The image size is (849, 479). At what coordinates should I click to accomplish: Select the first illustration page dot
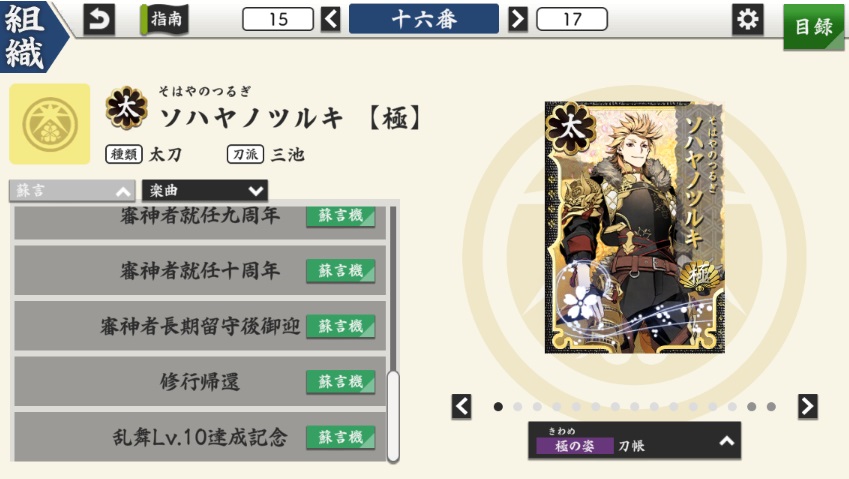click(498, 406)
